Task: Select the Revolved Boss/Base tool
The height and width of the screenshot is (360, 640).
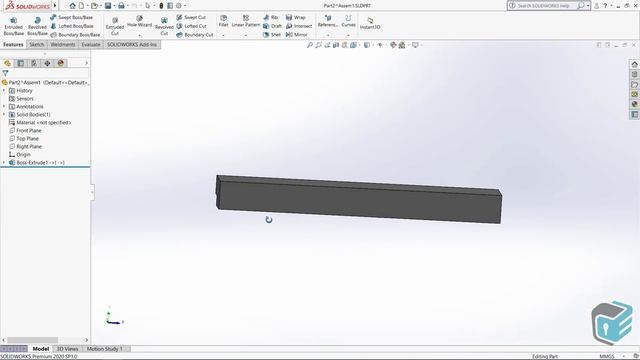Action: pyautogui.click(x=37, y=26)
